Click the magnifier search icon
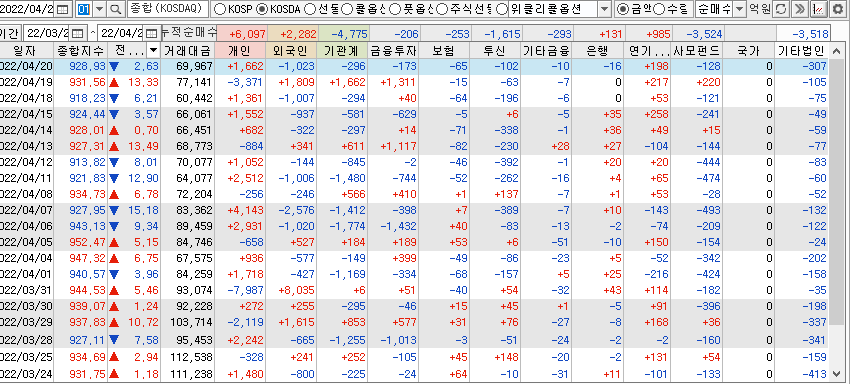 (115, 9)
